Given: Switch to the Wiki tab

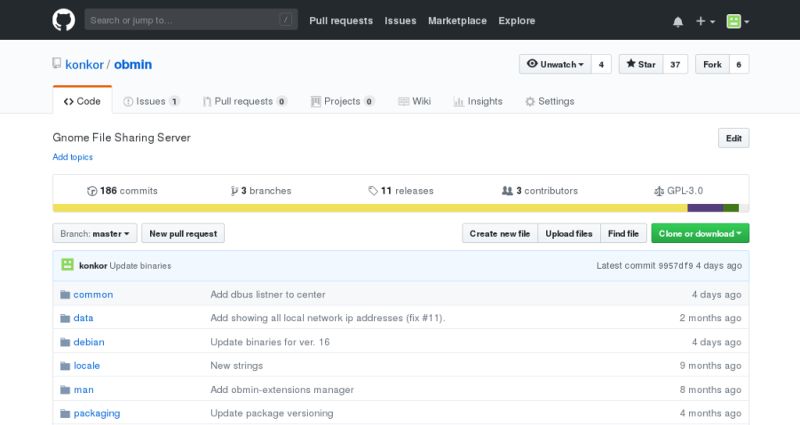Looking at the screenshot, I should [414, 101].
